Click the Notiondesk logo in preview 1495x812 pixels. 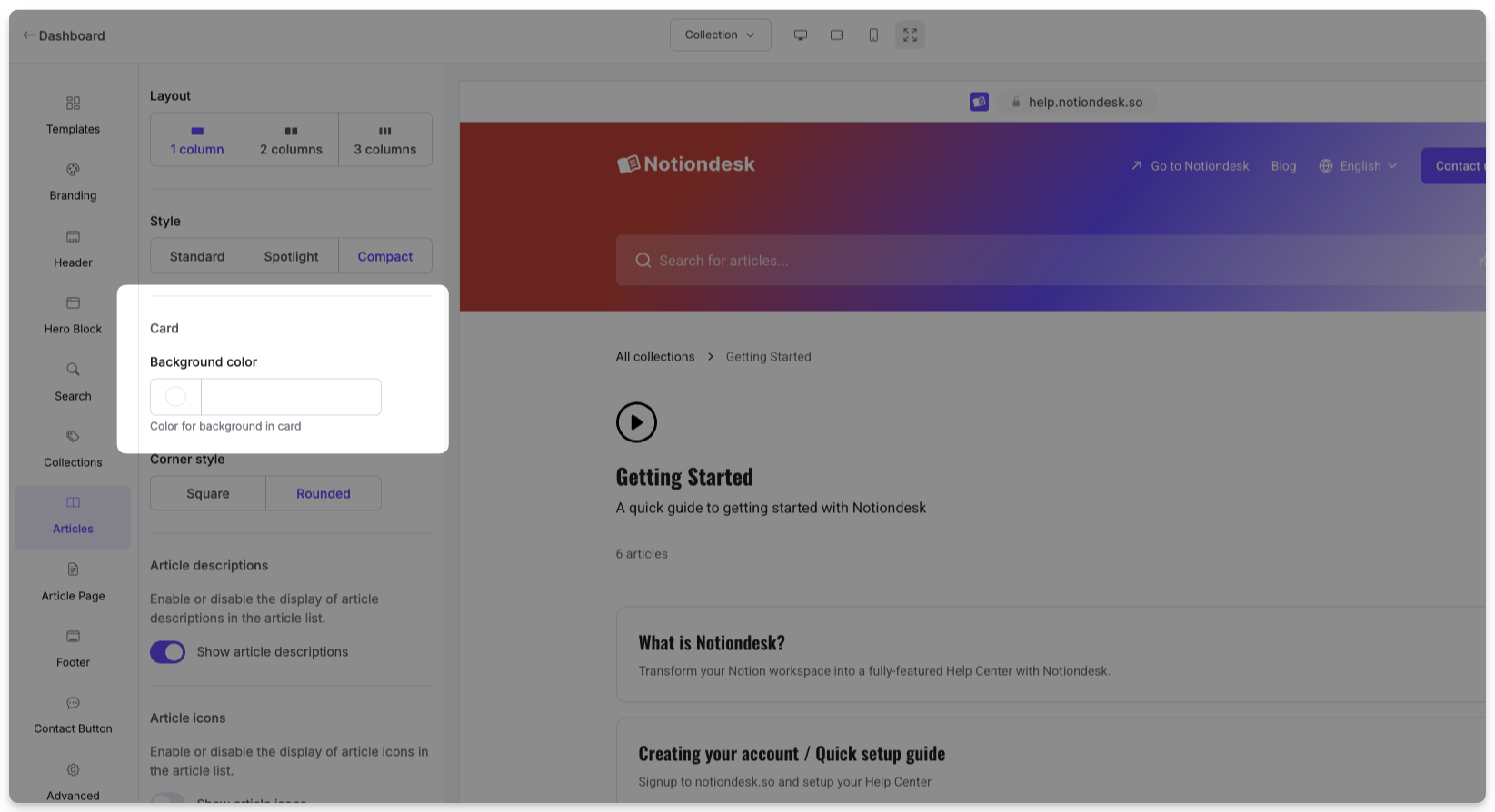(x=686, y=164)
